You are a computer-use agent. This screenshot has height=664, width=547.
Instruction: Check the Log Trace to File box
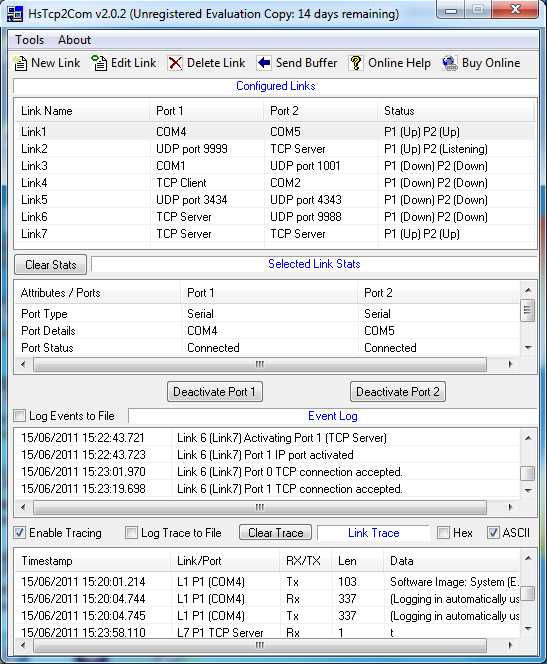(x=131, y=533)
